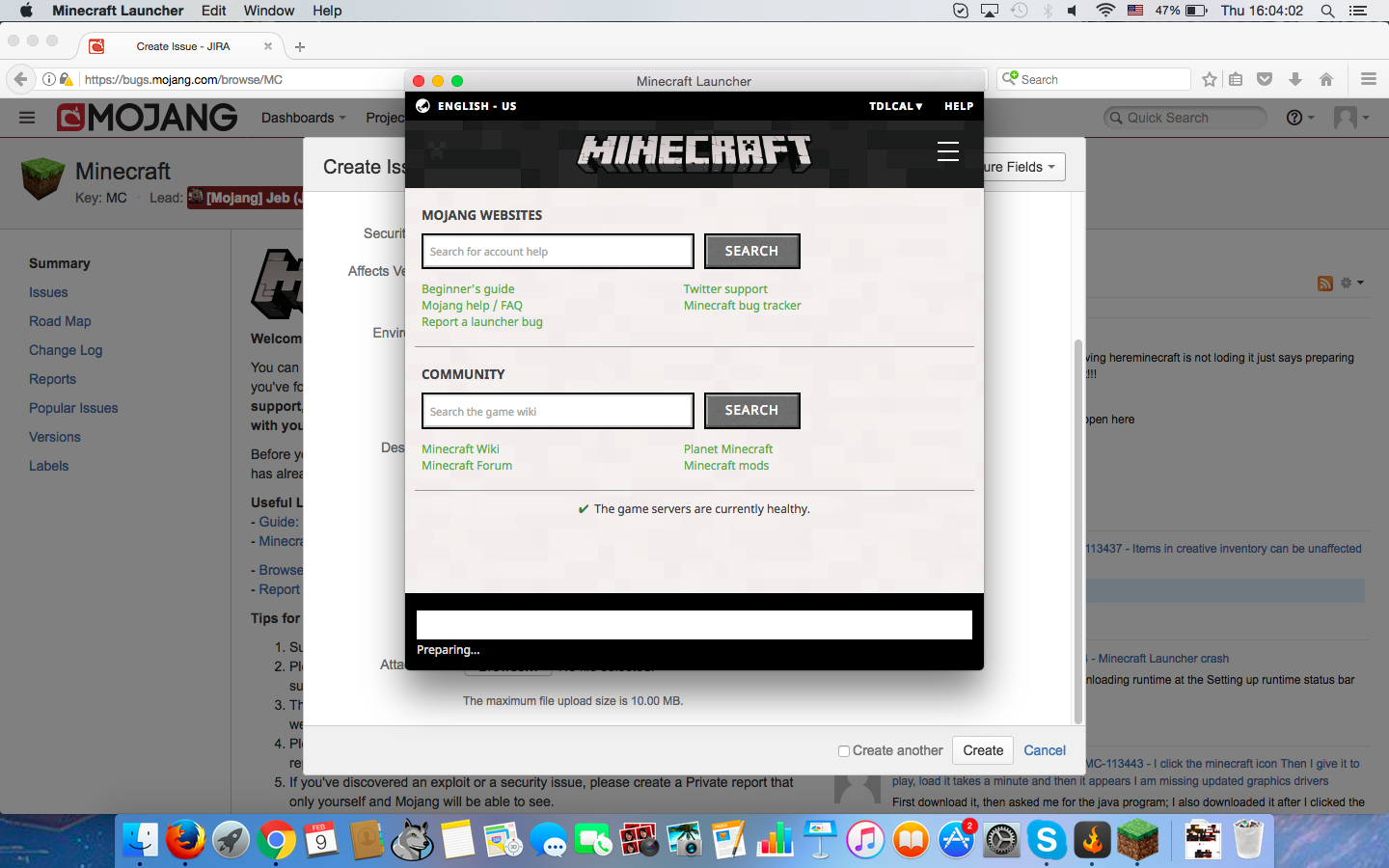This screenshot has width=1389, height=868.
Task: Change launcher language ENGLISH - US
Action: [x=477, y=106]
